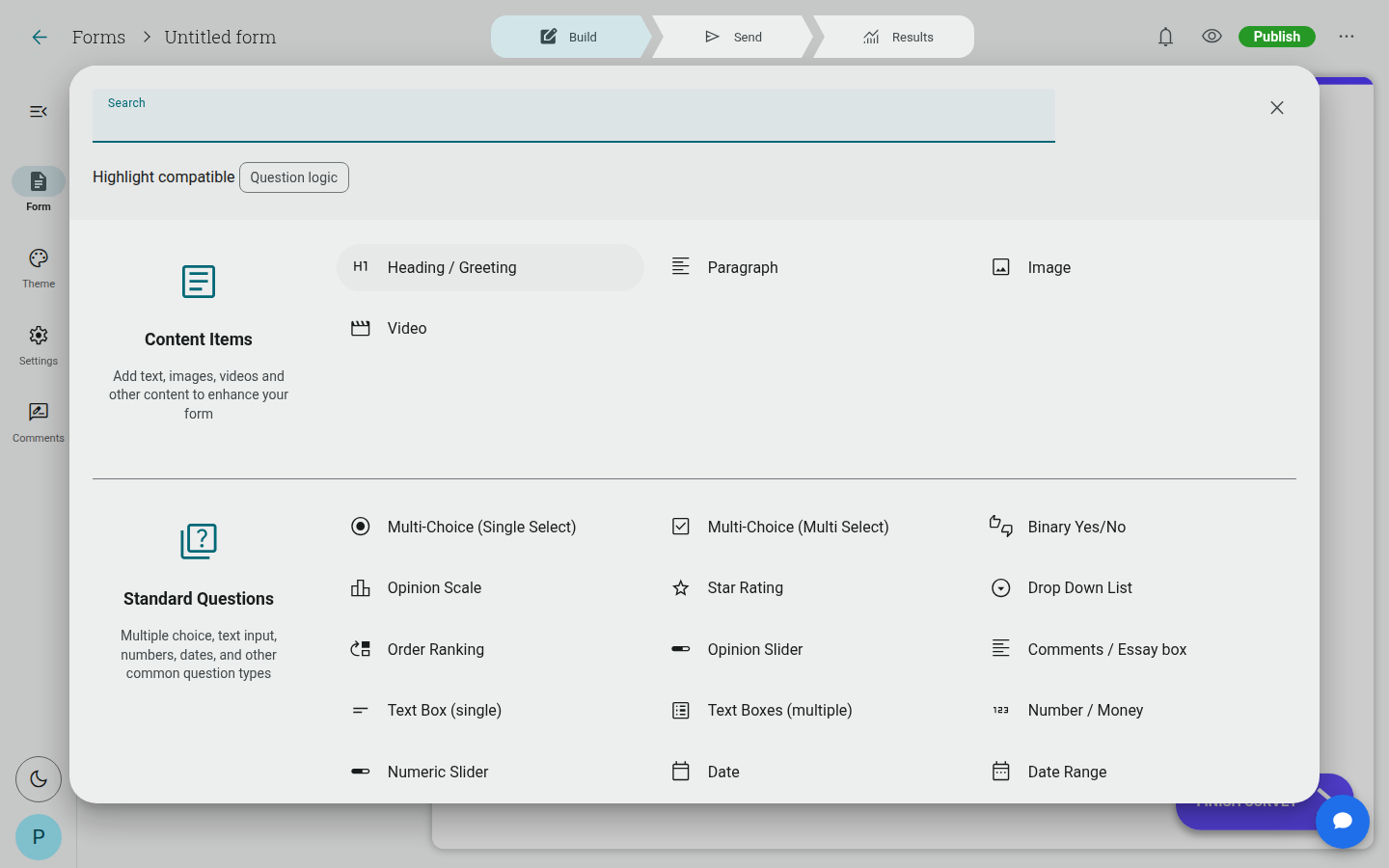Select Multi-Choice (Single Select) label
Viewport: 1389px width, 868px height.
point(481,527)
